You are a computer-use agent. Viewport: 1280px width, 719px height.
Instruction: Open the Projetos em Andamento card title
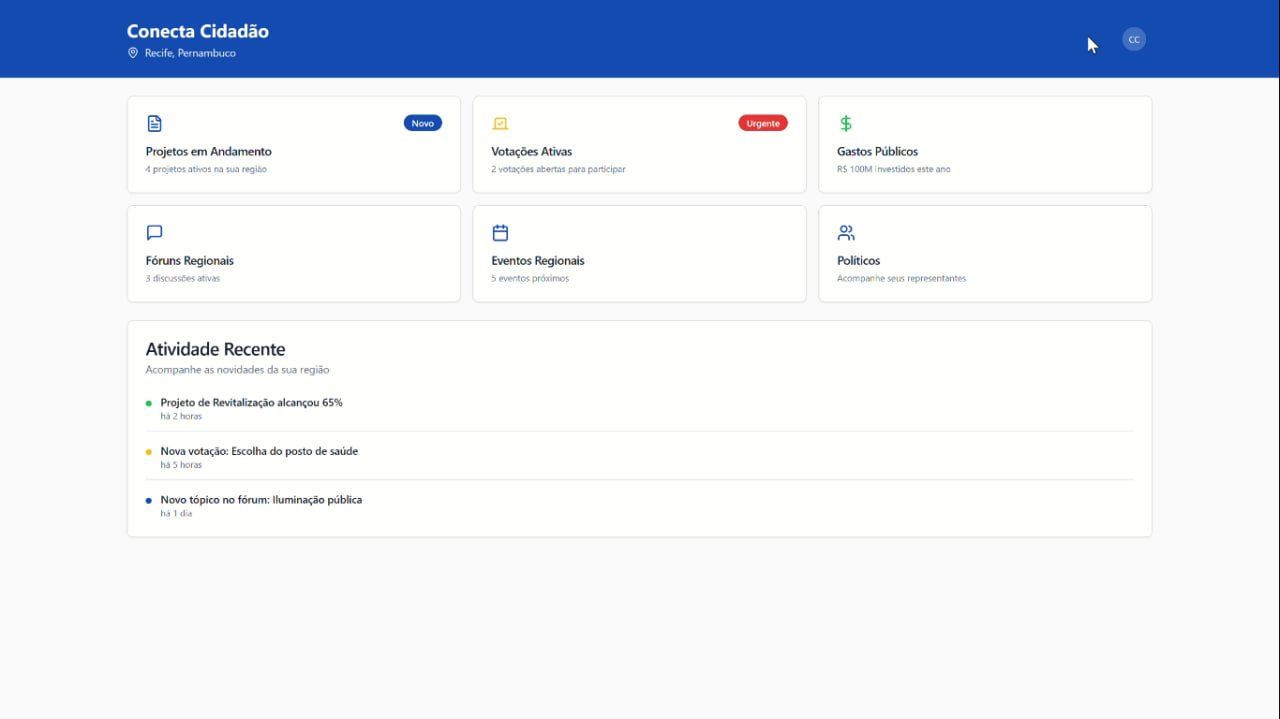coord(208,152)
